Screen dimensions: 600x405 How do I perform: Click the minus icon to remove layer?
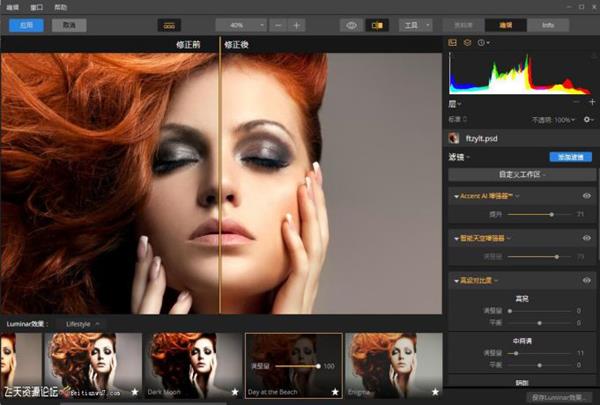tap(576, 103)
